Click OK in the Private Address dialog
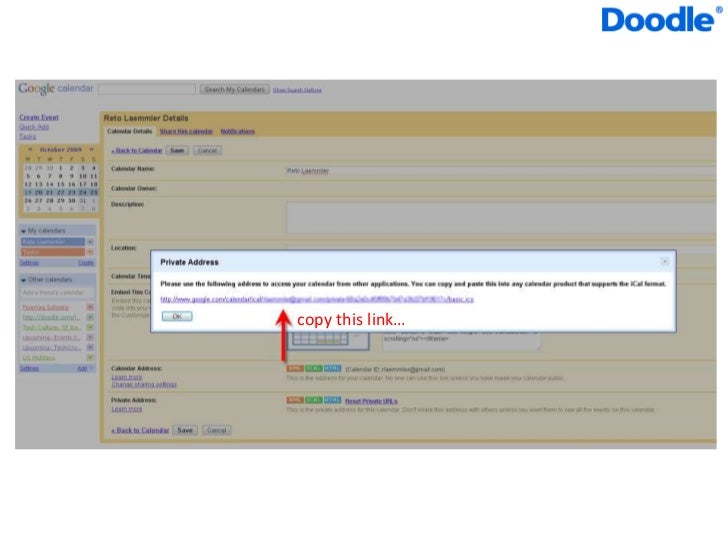728x546 pixels. click(x=177, y=316)
